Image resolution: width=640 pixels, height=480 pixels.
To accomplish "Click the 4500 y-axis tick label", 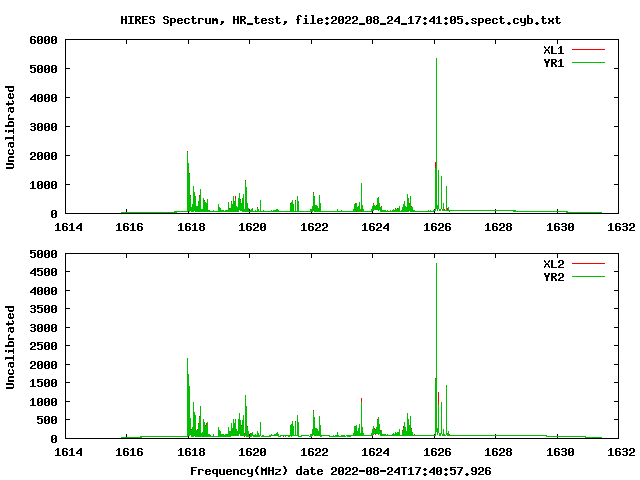I will click(x=43, y=272).
